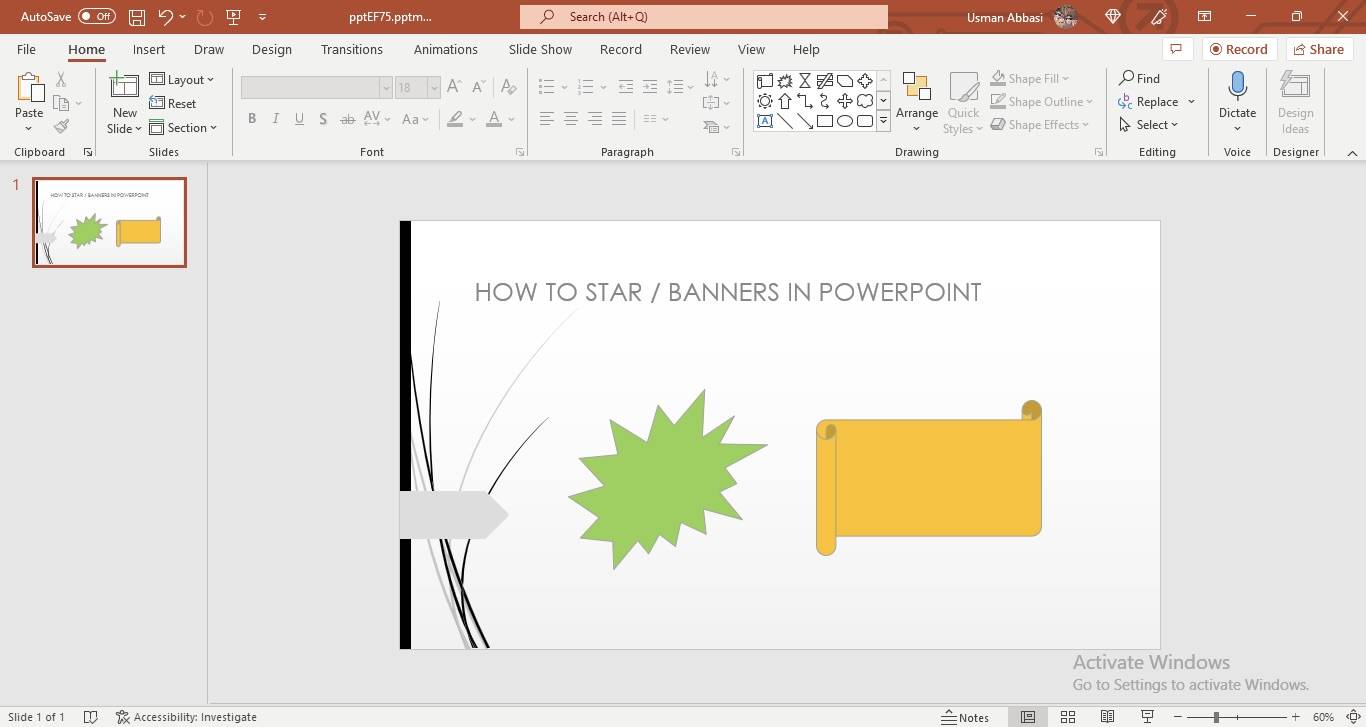Toggle Bold formatting
The image size is (1366, 727).
coord(252,119)
